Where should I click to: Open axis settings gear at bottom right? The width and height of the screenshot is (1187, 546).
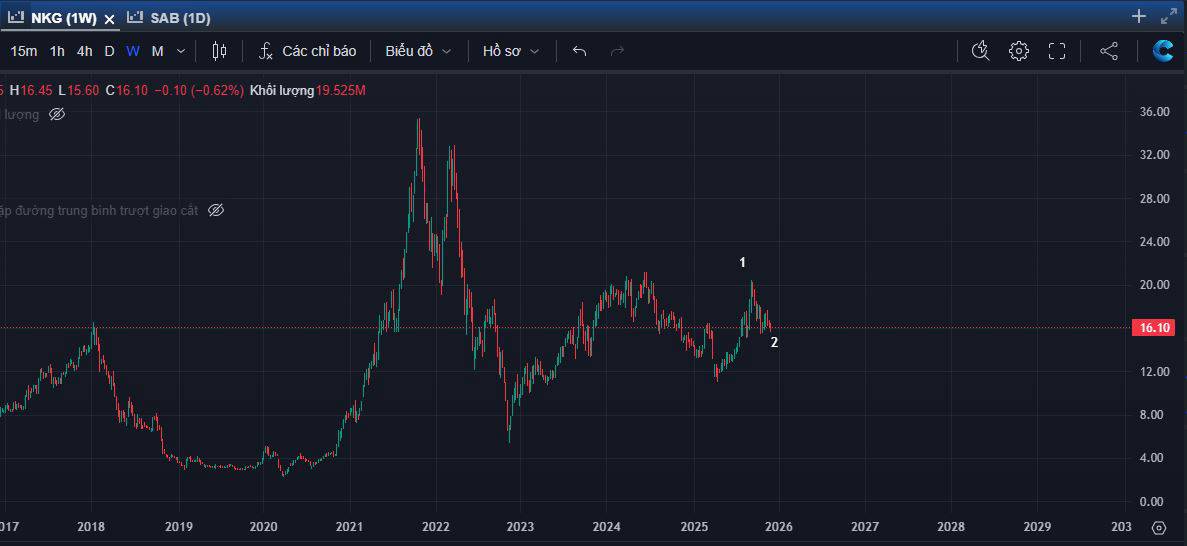click(1158, 527)
